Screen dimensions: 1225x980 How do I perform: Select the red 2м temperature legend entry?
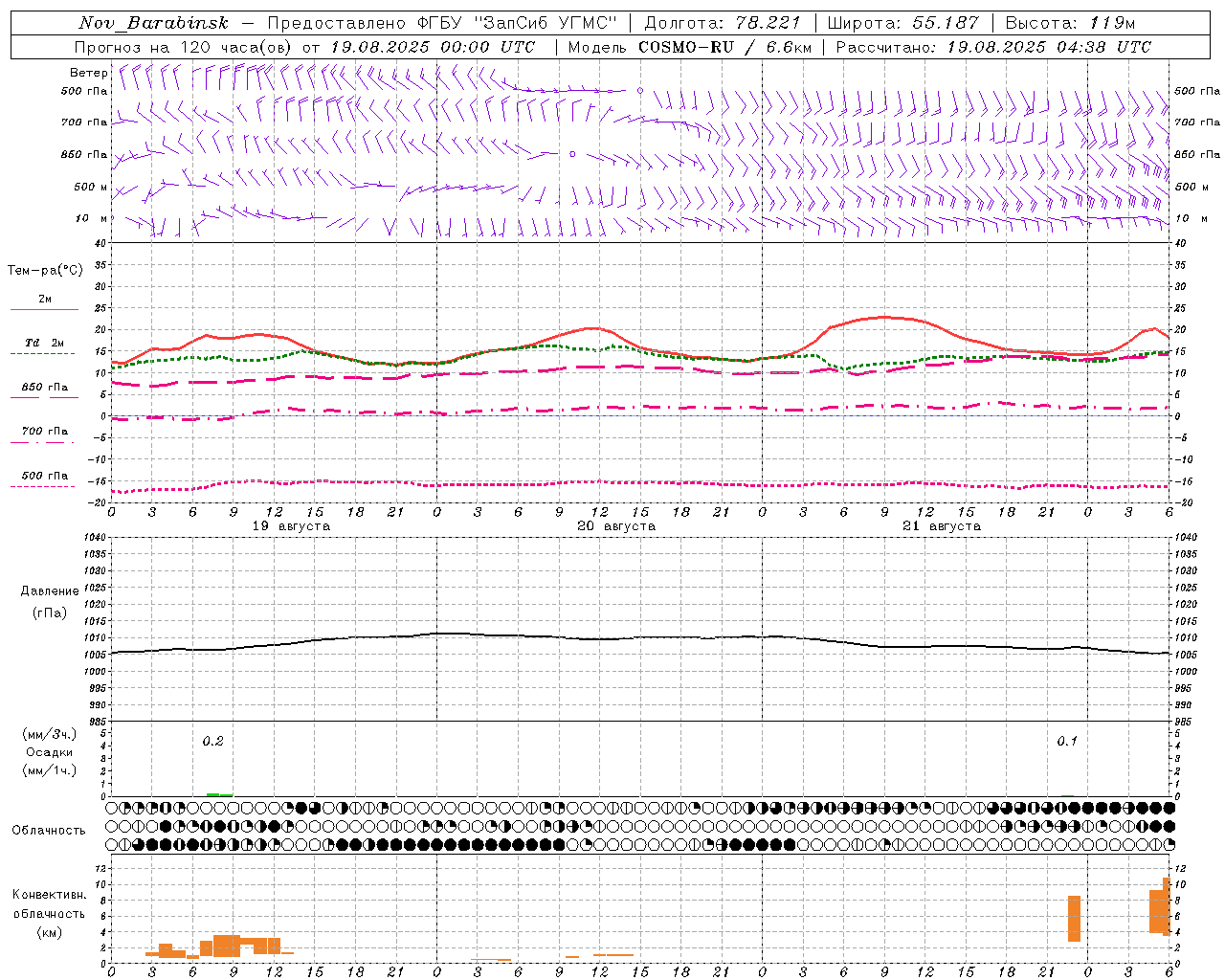(44, 302)
